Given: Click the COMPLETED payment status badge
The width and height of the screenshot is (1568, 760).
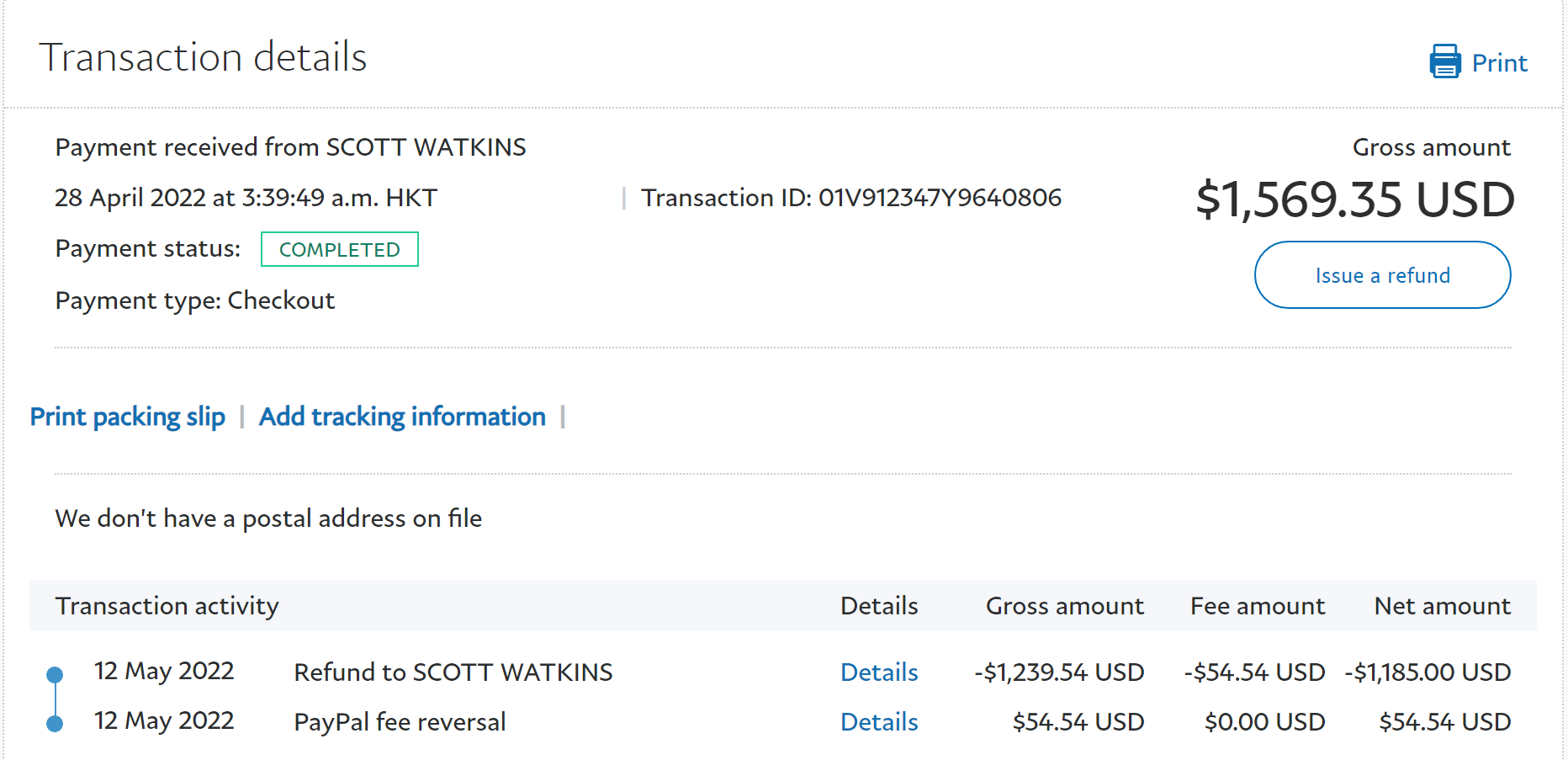Looking at the screenshot, I should (x=339, y=250).
